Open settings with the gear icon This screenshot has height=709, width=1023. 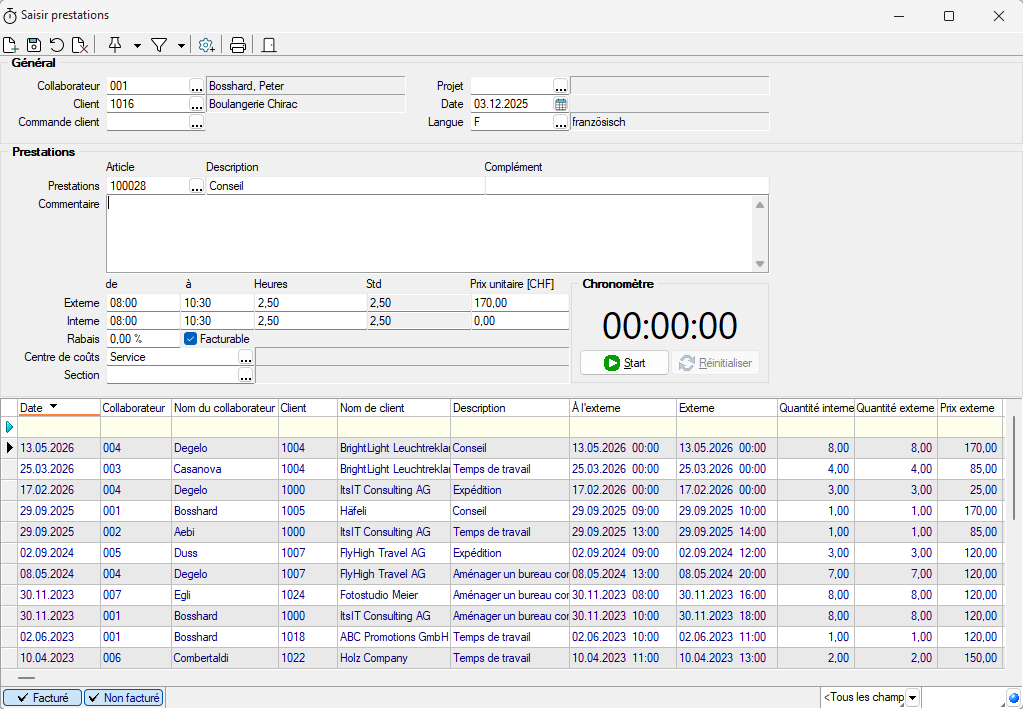(x=206, y=45)
